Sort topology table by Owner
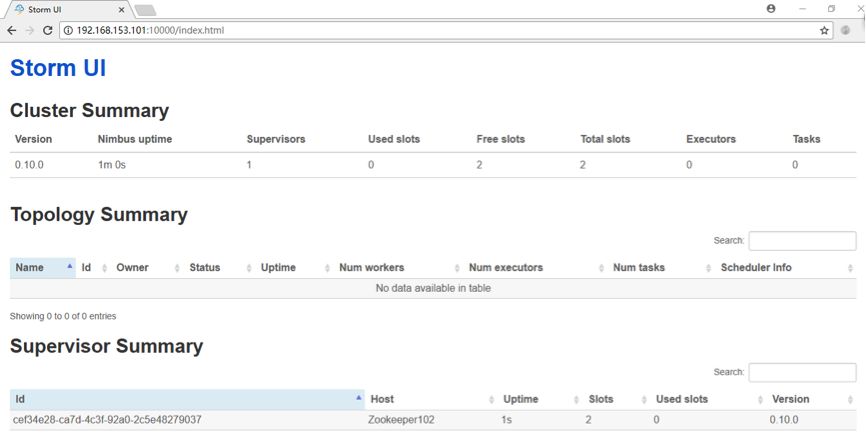866x437 pixels. point(147,267)
